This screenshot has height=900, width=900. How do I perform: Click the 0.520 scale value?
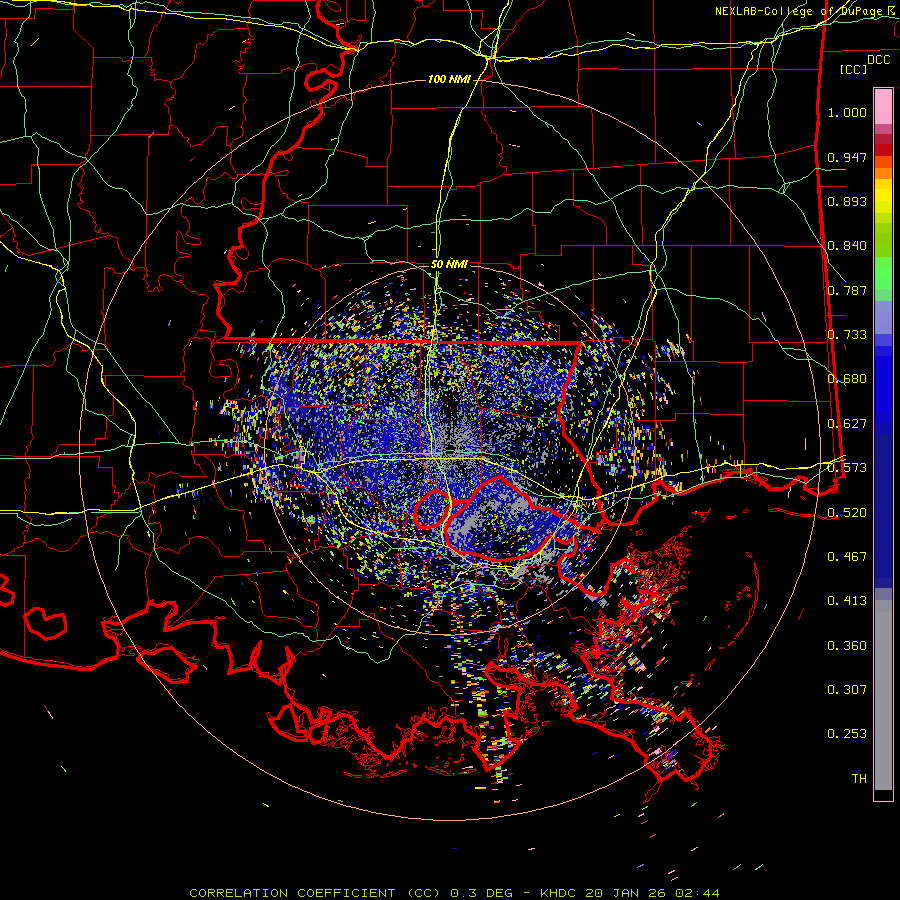coord(847,513)
